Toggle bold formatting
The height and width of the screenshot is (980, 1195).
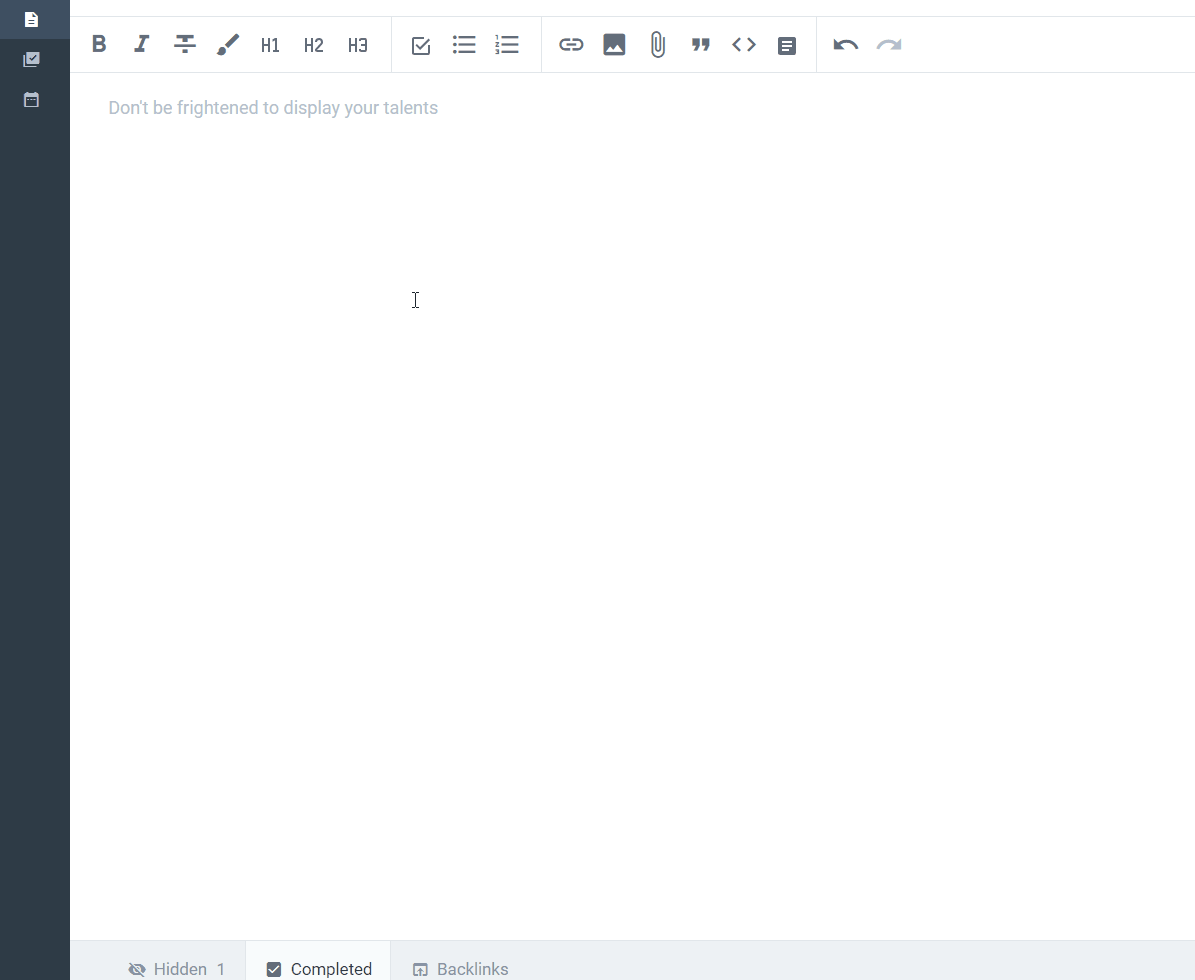point(99,44)
